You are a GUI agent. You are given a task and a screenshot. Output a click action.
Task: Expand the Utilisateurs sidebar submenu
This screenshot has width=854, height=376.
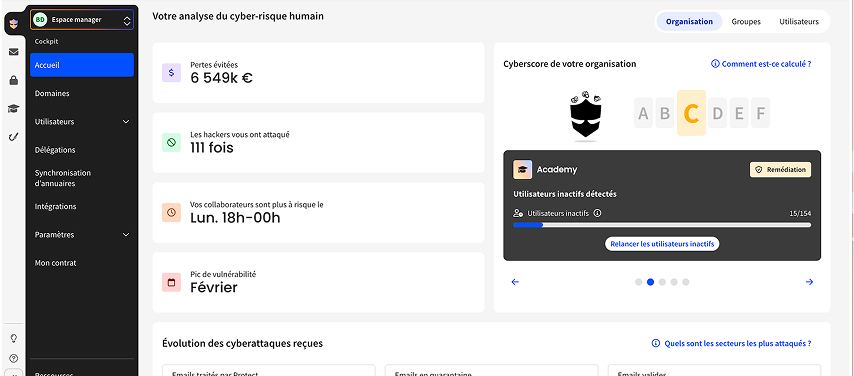pyautogui.click(x=126, y=122)
